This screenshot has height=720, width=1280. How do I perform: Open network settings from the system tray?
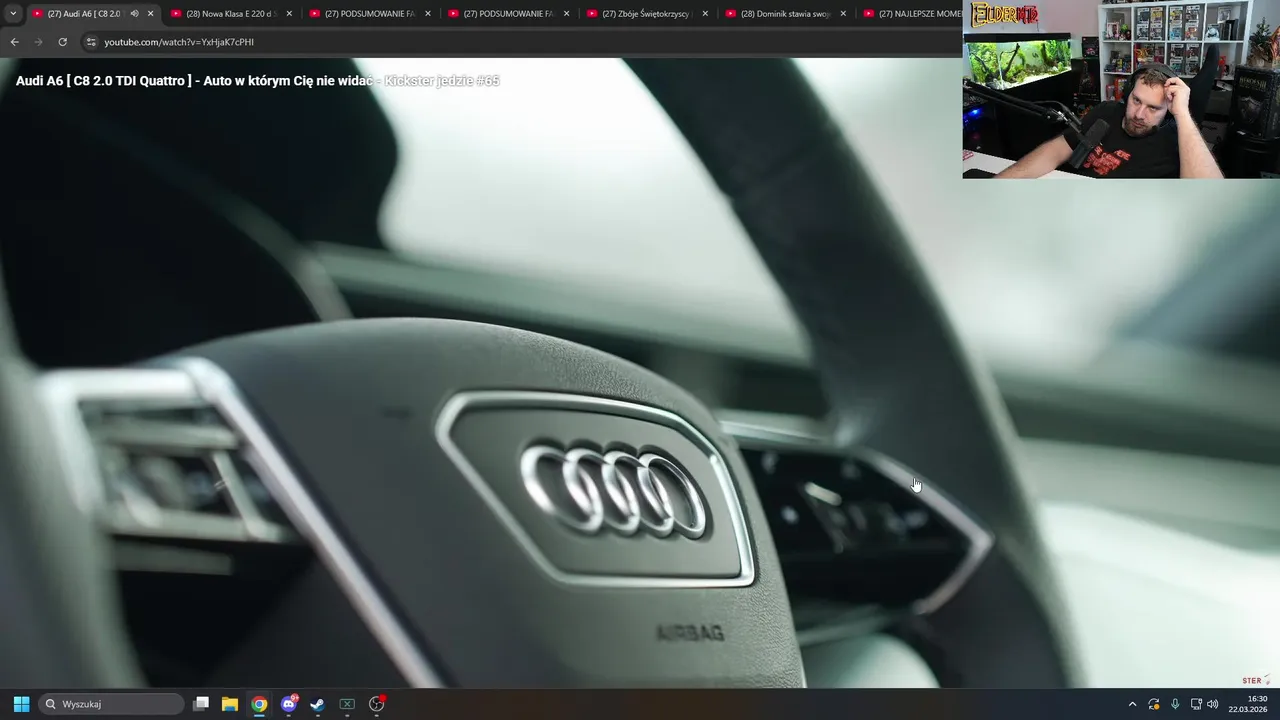(1196, 704)
